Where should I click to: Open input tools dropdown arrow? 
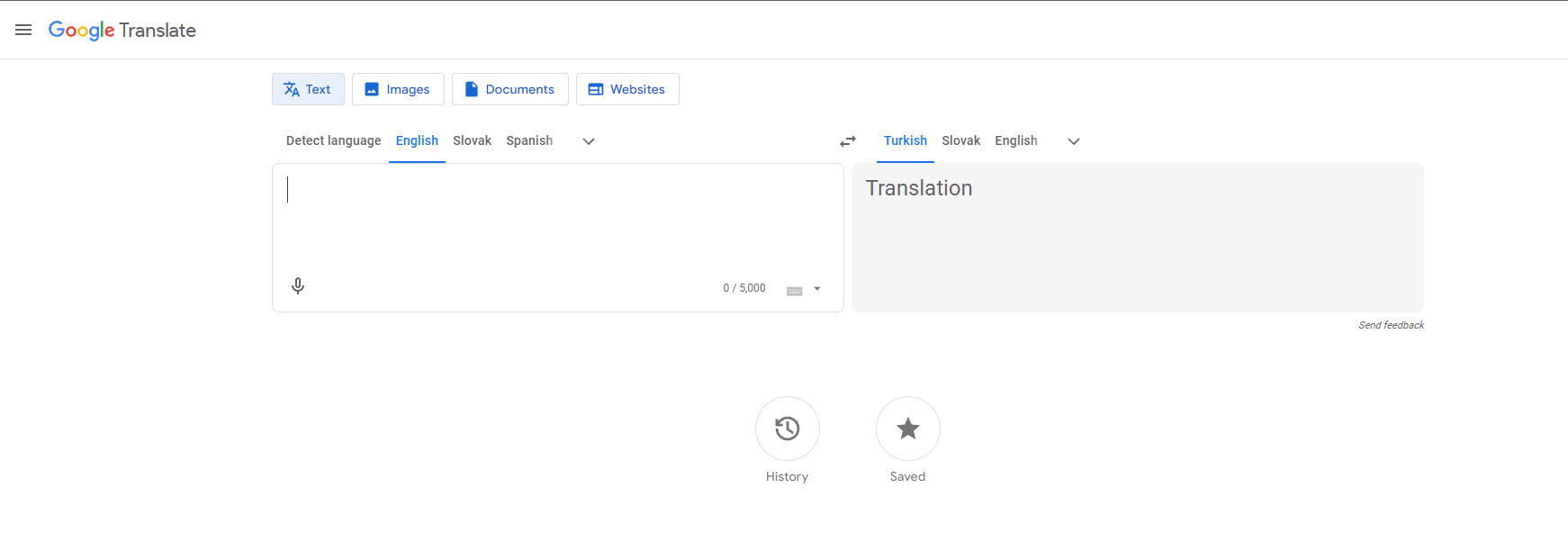(x=817, y=289)
